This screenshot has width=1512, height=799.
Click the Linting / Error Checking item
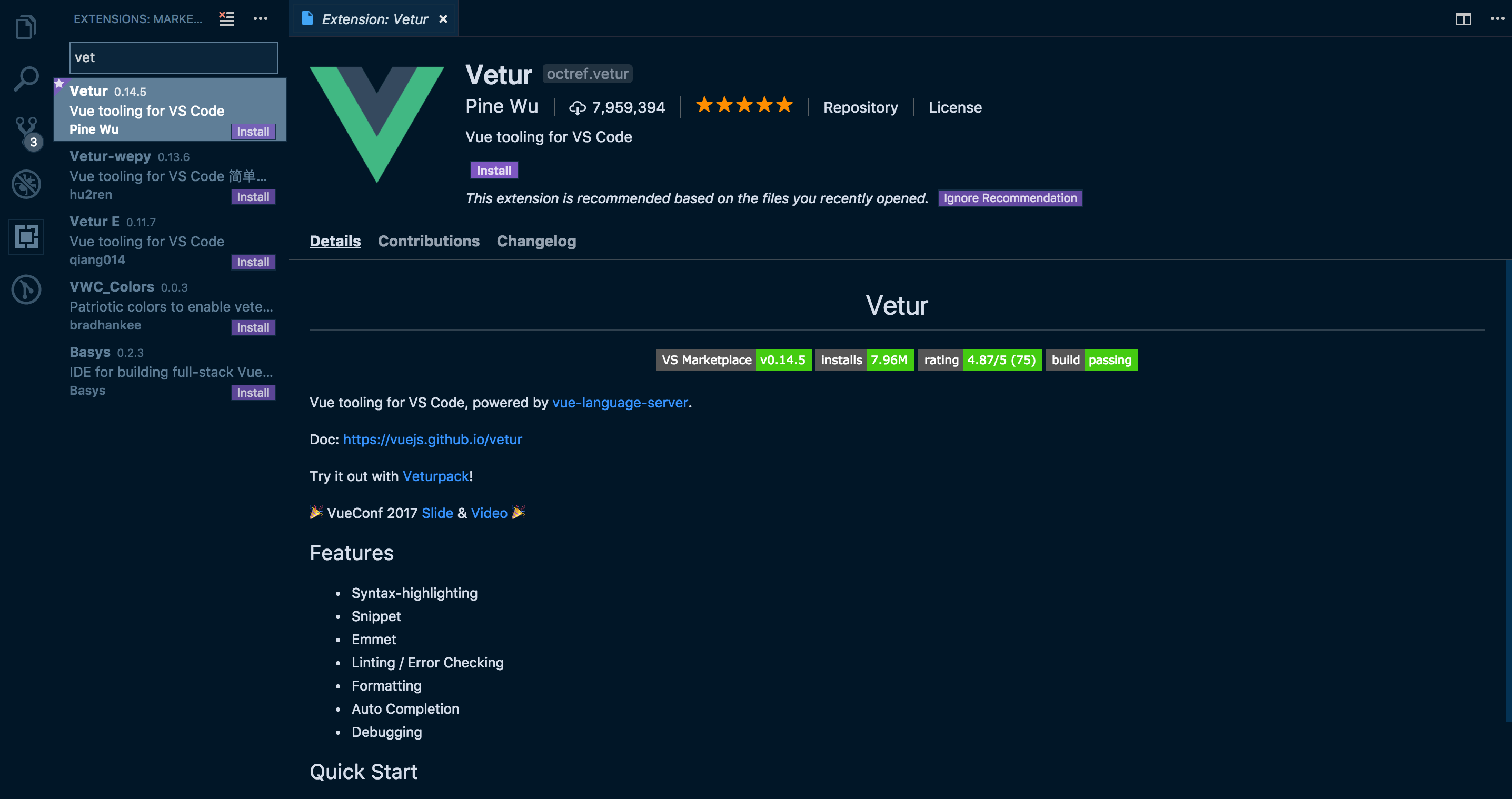click(427, 662)
